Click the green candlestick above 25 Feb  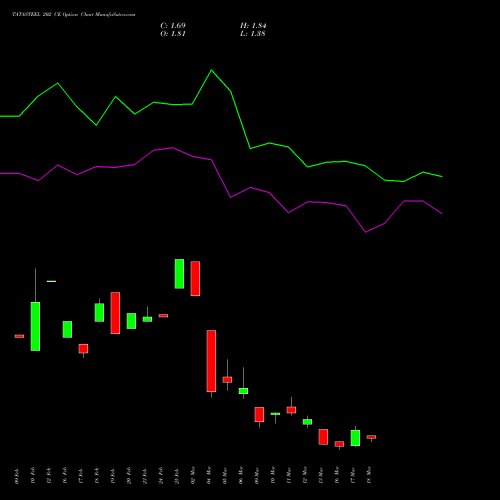(179, 274)
